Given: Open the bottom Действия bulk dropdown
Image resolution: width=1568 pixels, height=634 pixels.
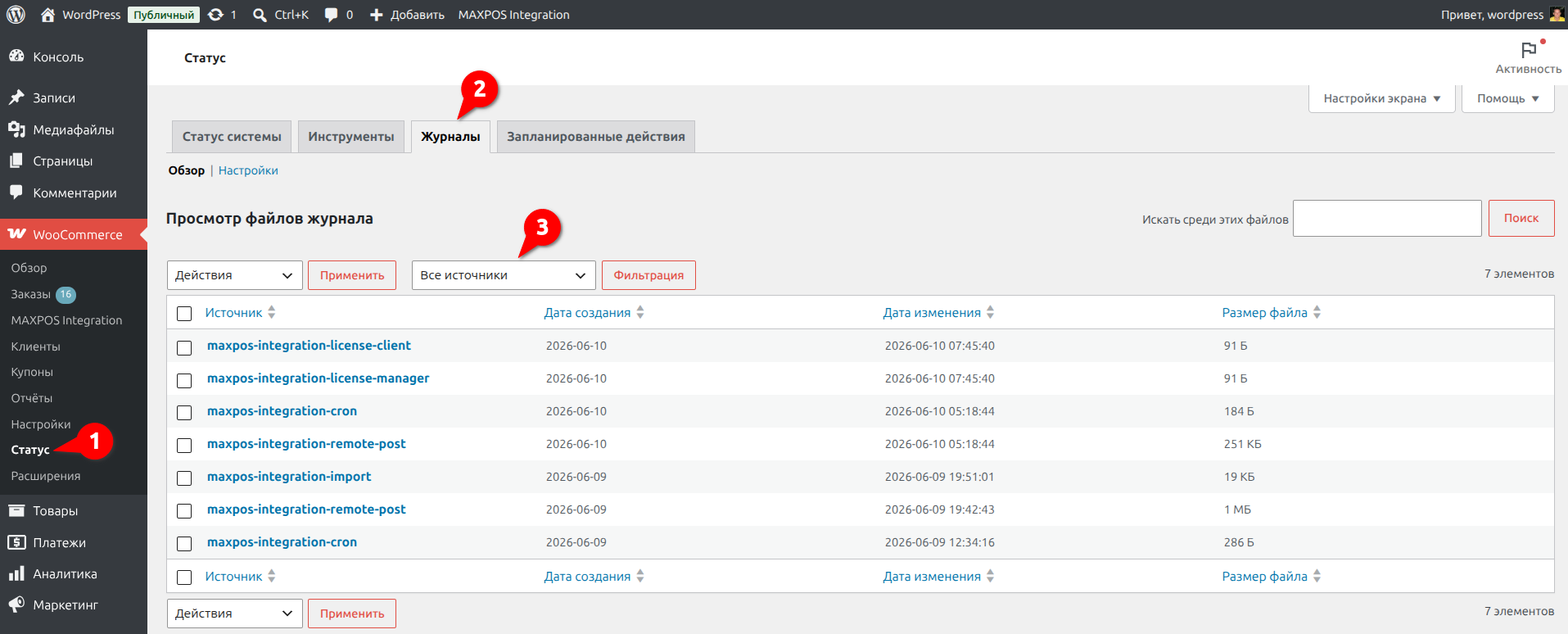Looking at the screenshot, I should click(x=235, y=614).
